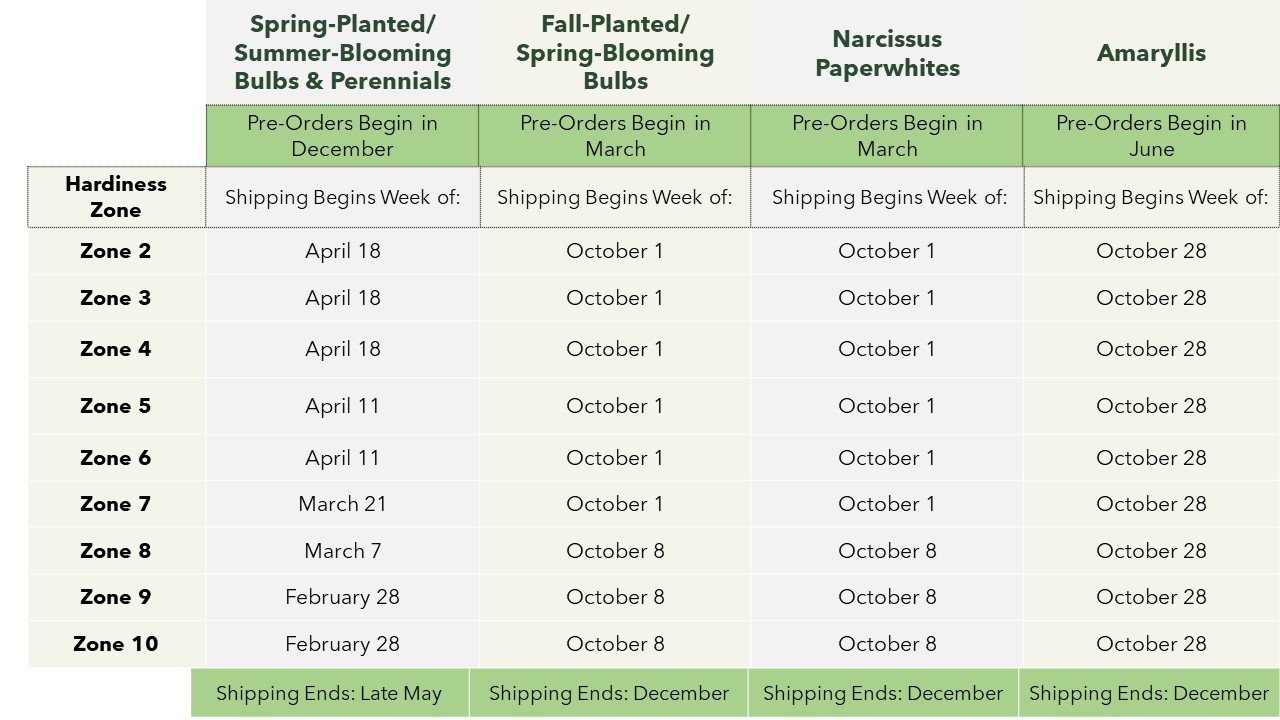The image size is (1280, 720).
Task: Click Pre-Orders Begin in December cell
Action: pos(343,136)
